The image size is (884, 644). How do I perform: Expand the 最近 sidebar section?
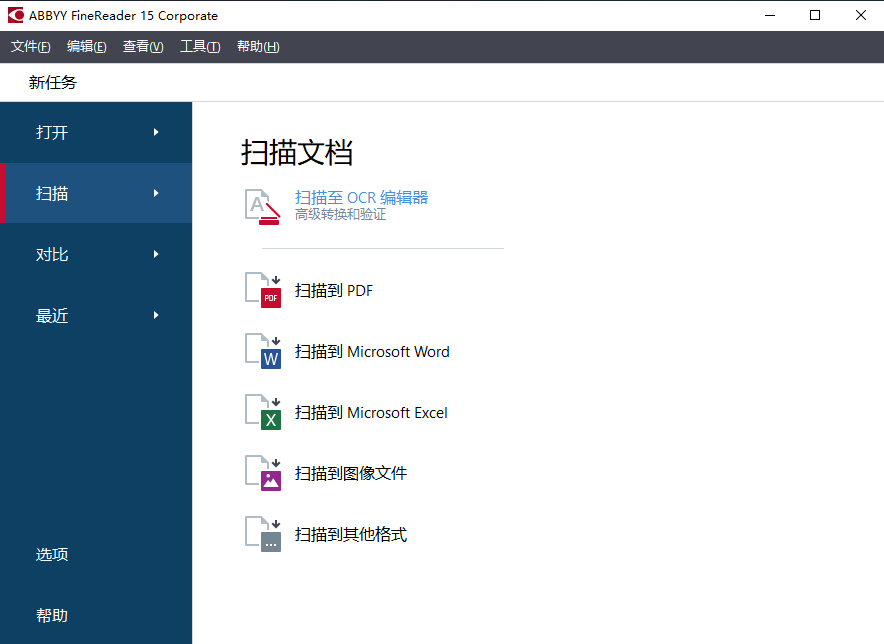click(155, 315)
